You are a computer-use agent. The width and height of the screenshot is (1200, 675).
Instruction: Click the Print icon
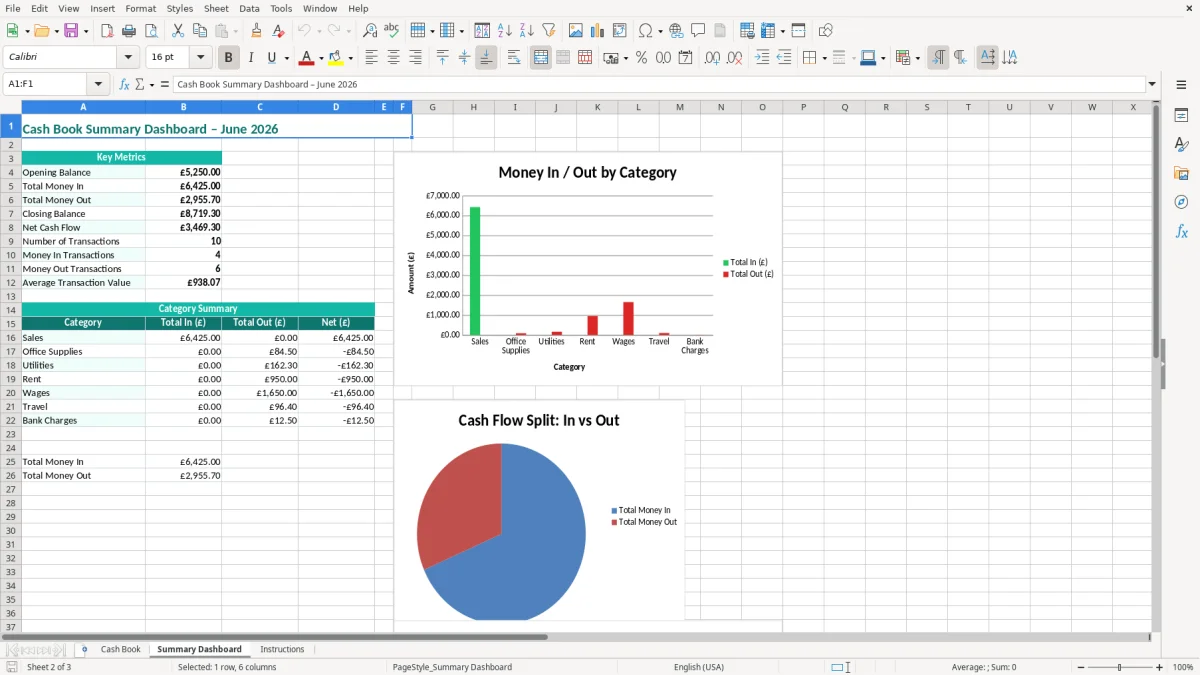pyautogui.click(x=129, y=31)
